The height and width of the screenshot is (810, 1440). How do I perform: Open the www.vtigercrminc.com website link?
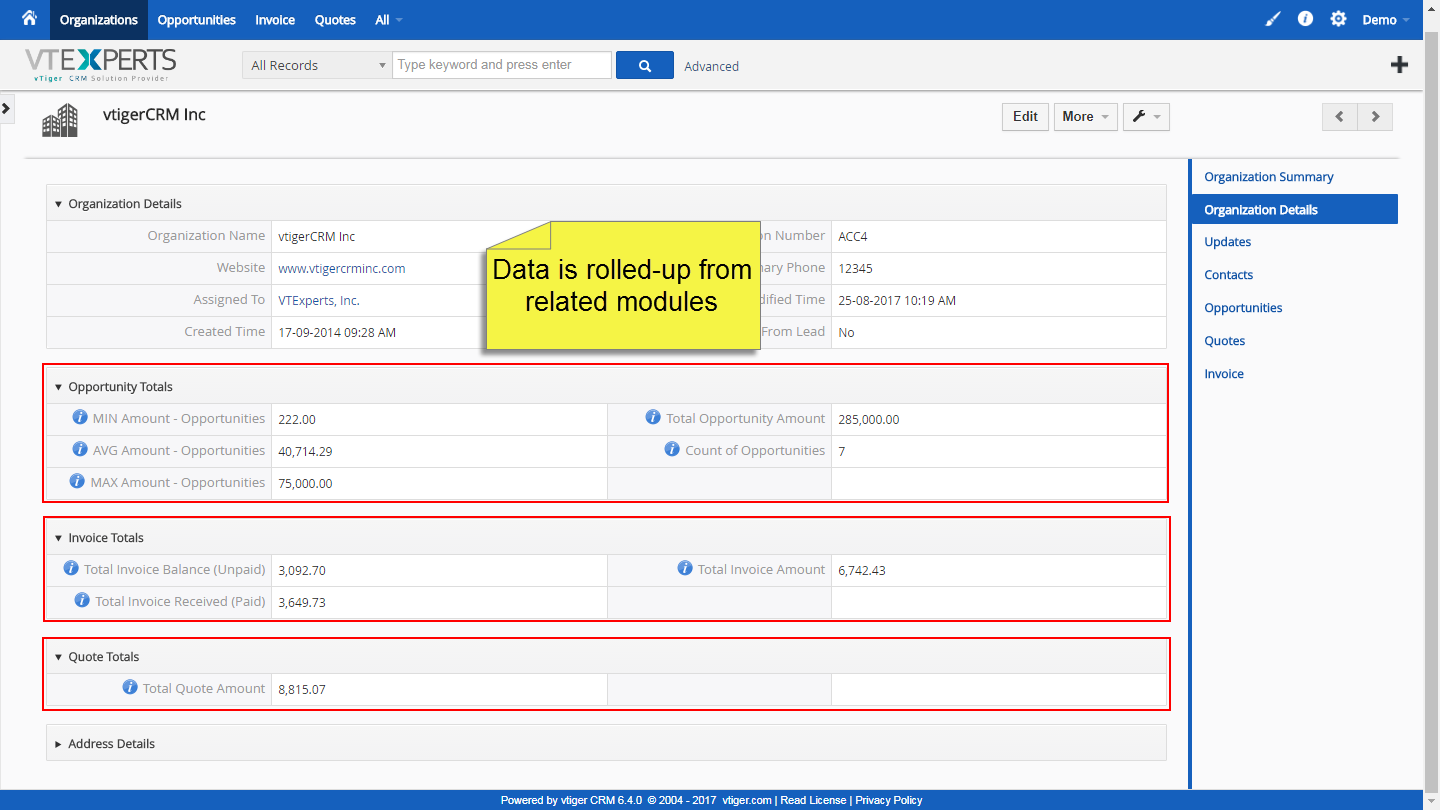tap(342, 268)
